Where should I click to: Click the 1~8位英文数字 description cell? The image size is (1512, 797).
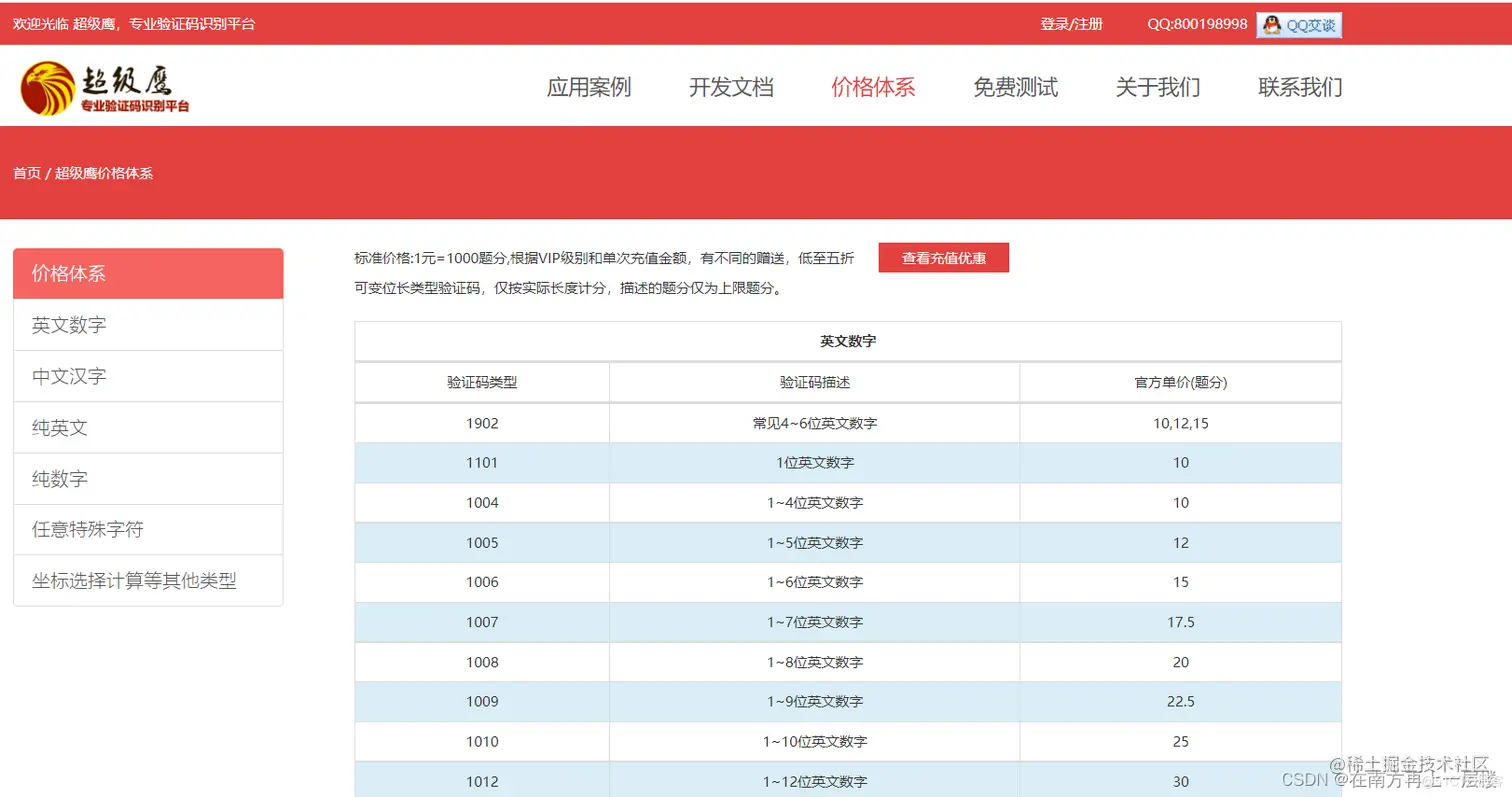point(815,662)
